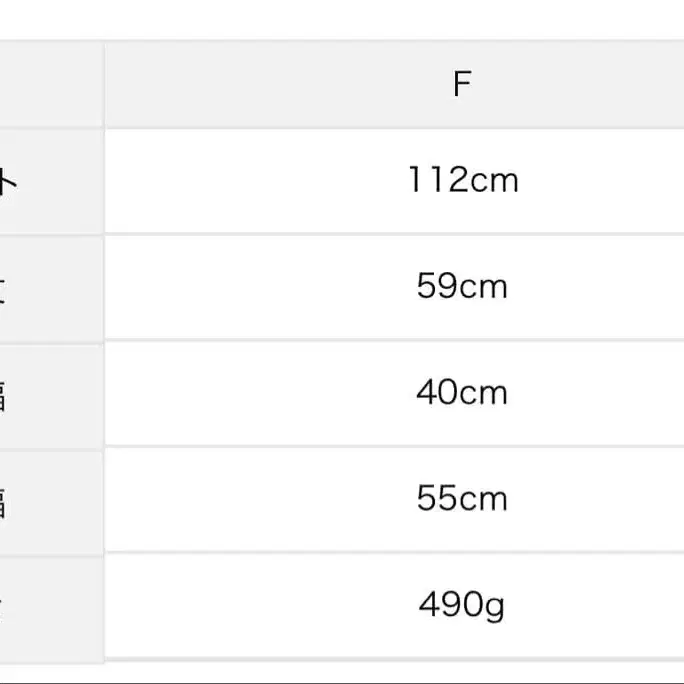Select the 112cm measurement value

click(462, 181)
